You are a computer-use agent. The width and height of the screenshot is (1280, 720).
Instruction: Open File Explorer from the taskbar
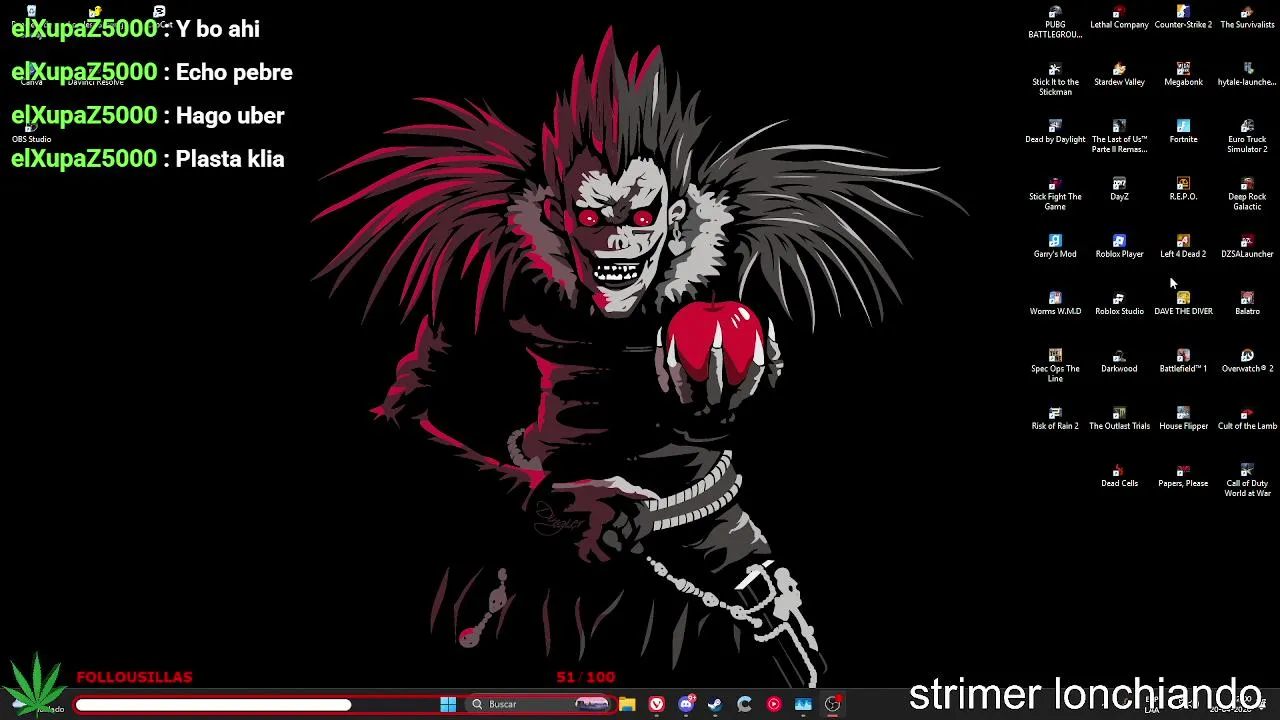click(x=627, y=704)
